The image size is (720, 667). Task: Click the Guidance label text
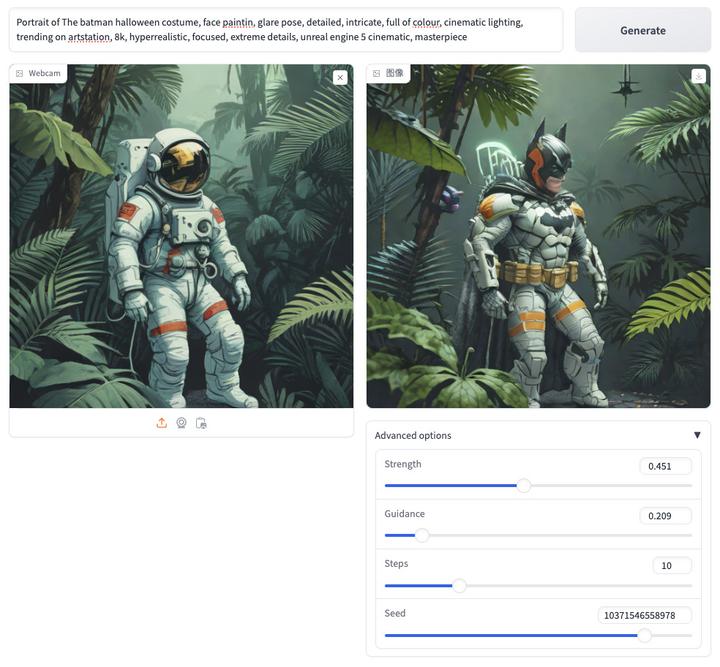[405, 514]
